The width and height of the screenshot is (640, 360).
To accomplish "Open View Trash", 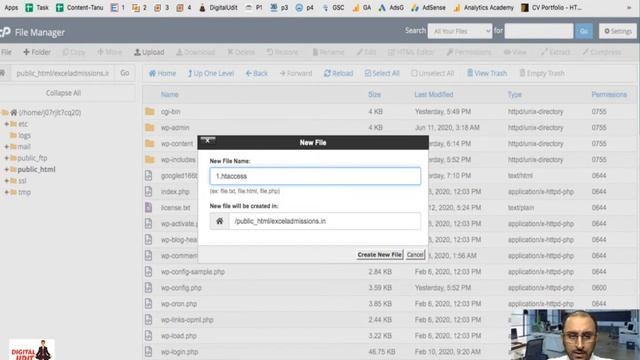I will (x=487, y=73).
